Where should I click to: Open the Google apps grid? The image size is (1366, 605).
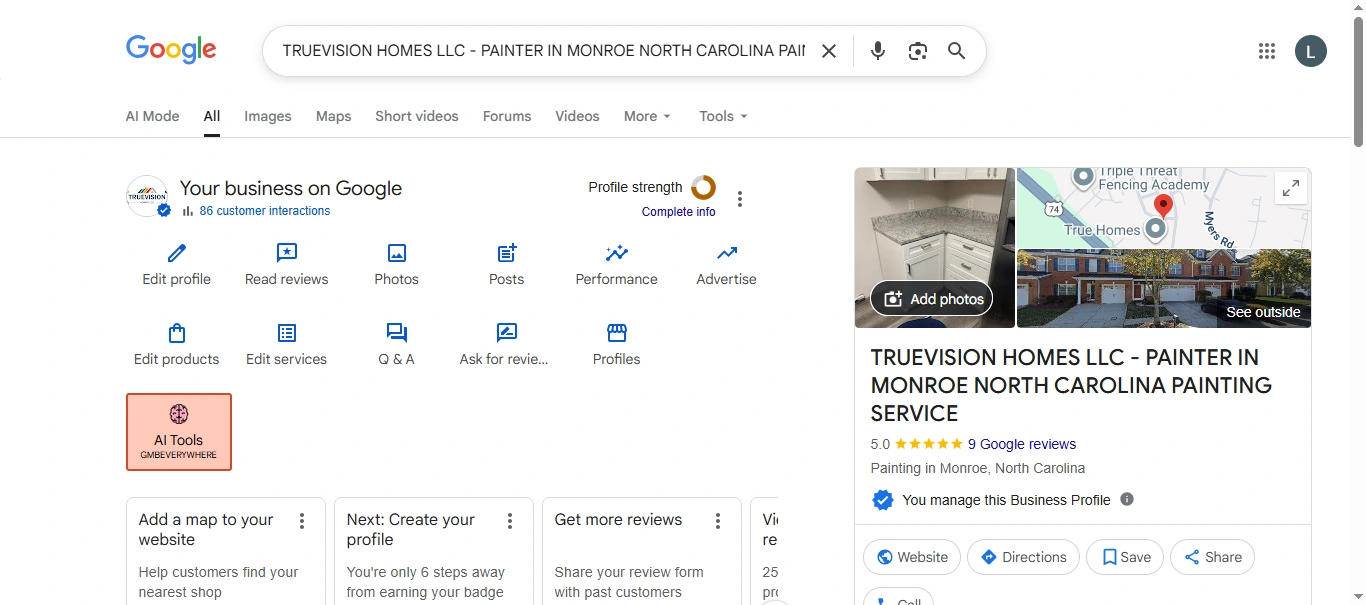coord(1267,51)
